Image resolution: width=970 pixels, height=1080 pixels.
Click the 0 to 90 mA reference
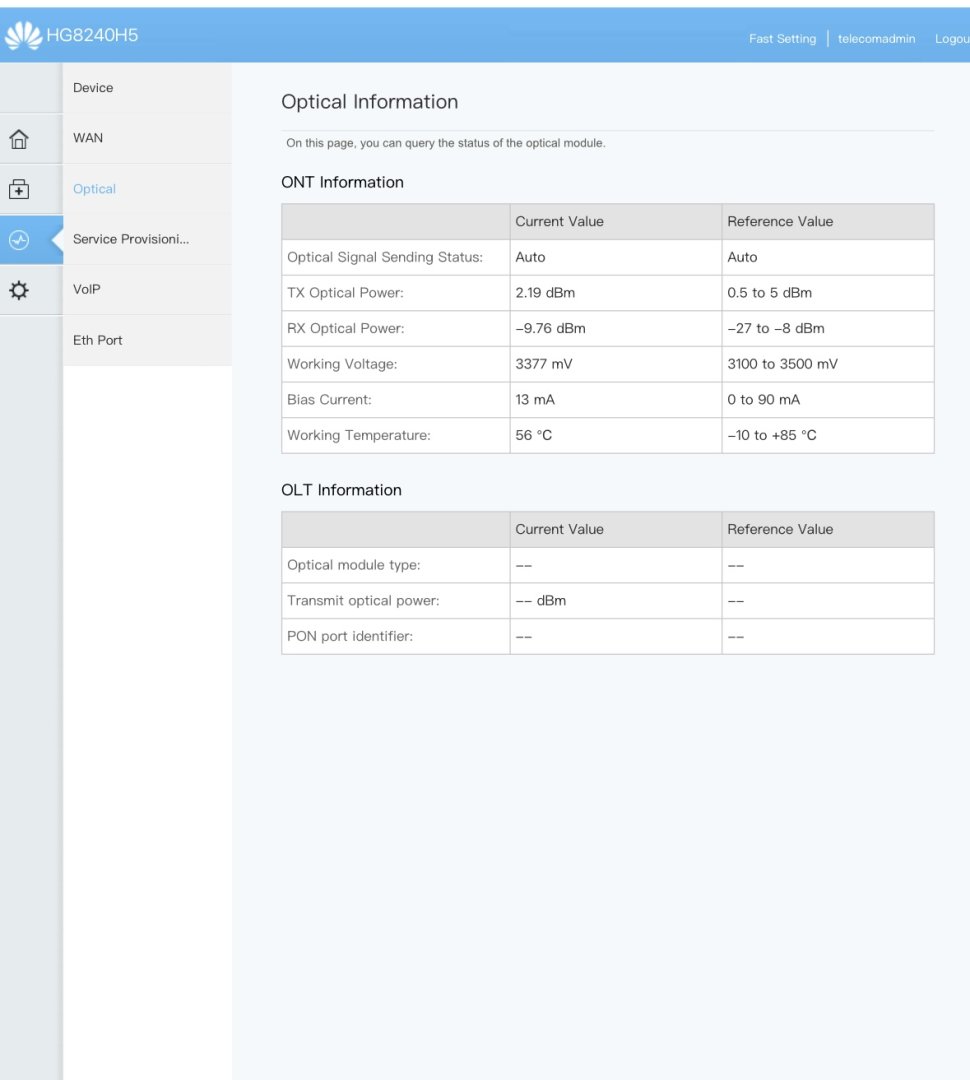pyautogui.click(x=763, y=400)
